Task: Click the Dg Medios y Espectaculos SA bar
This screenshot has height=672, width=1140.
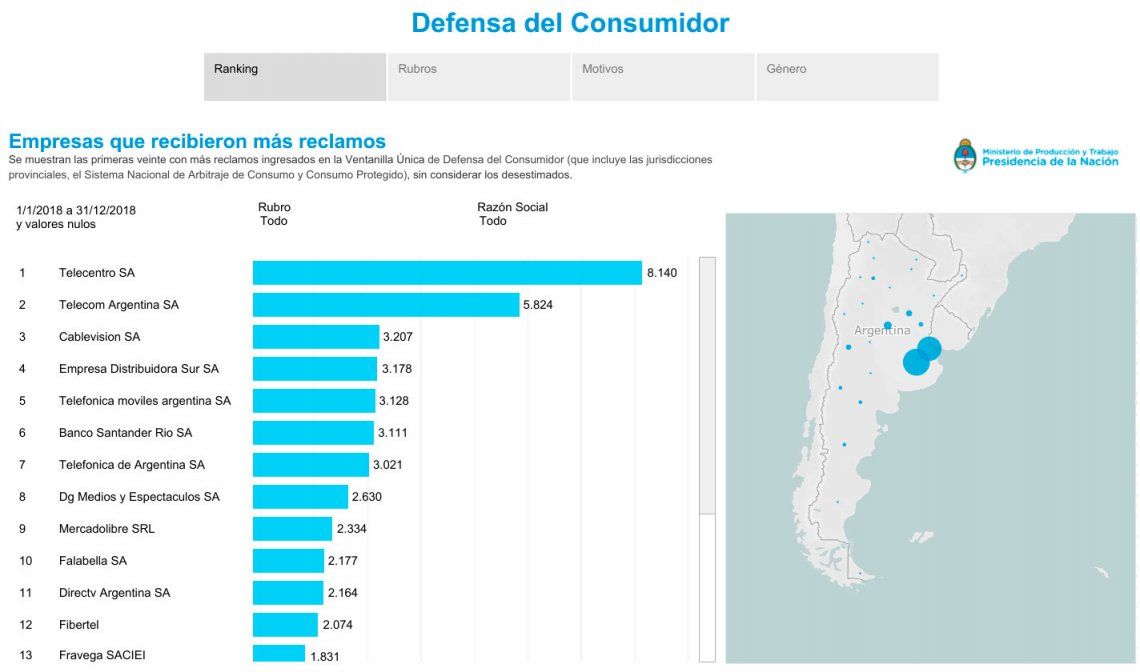Action: click(300, 497)
